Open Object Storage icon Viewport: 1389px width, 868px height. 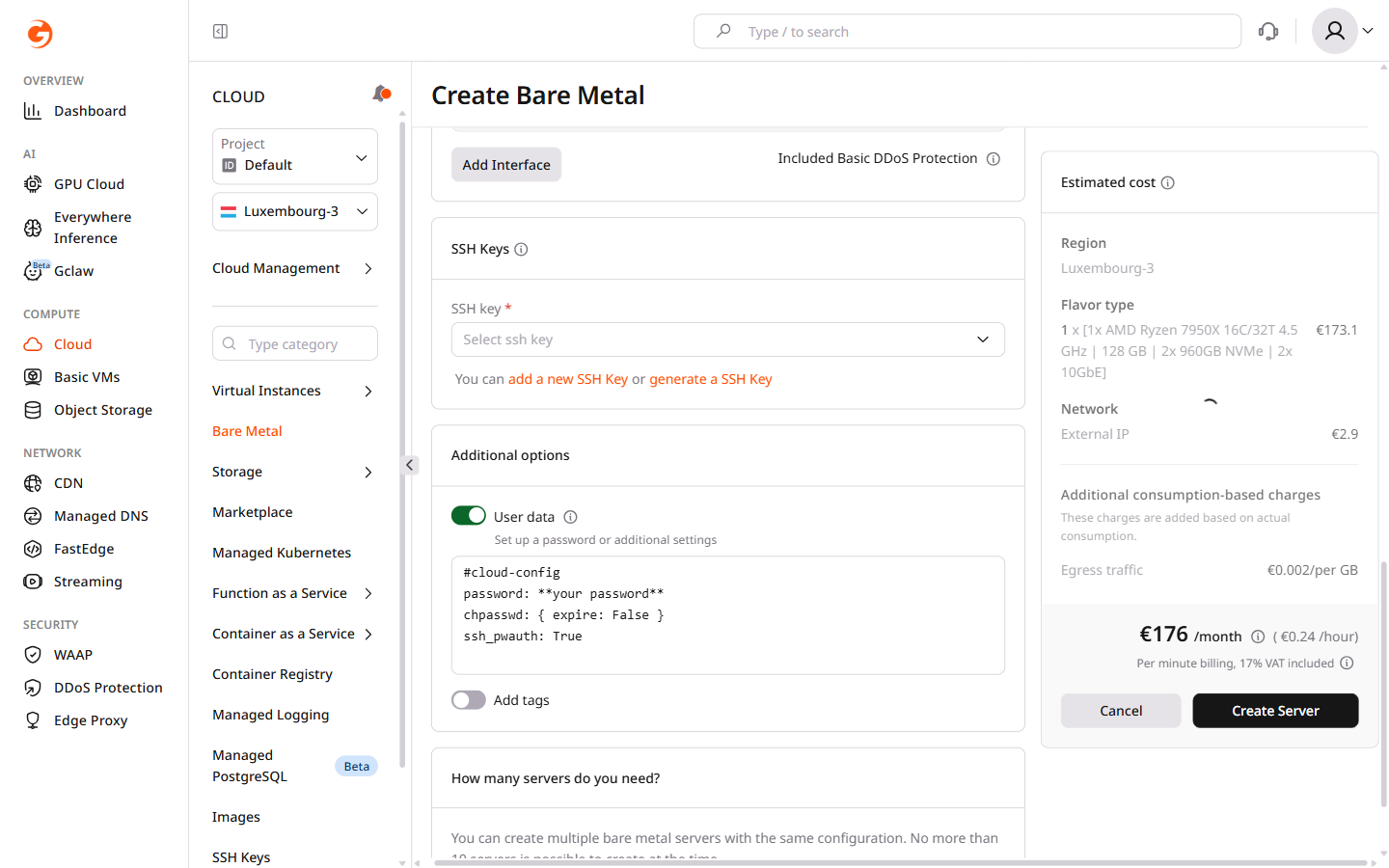tap(33, 410)
